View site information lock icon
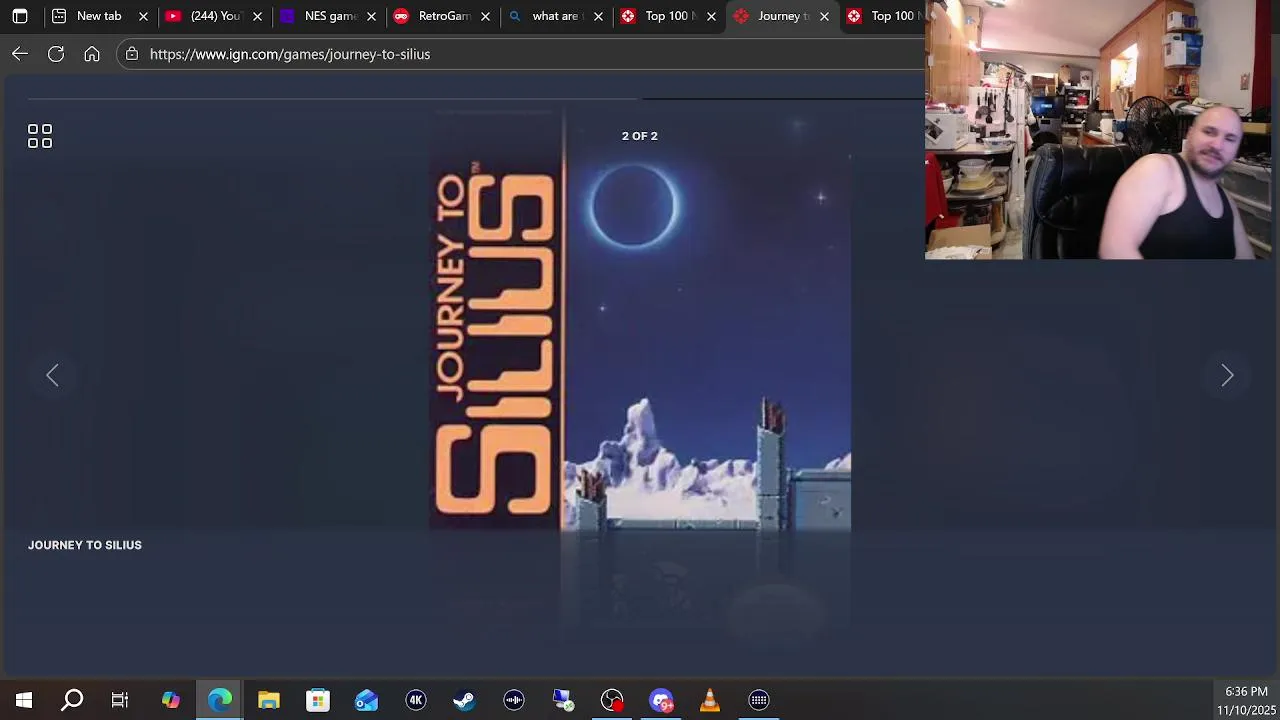This screenshot has width=1280, height=720. coord(132,54)
